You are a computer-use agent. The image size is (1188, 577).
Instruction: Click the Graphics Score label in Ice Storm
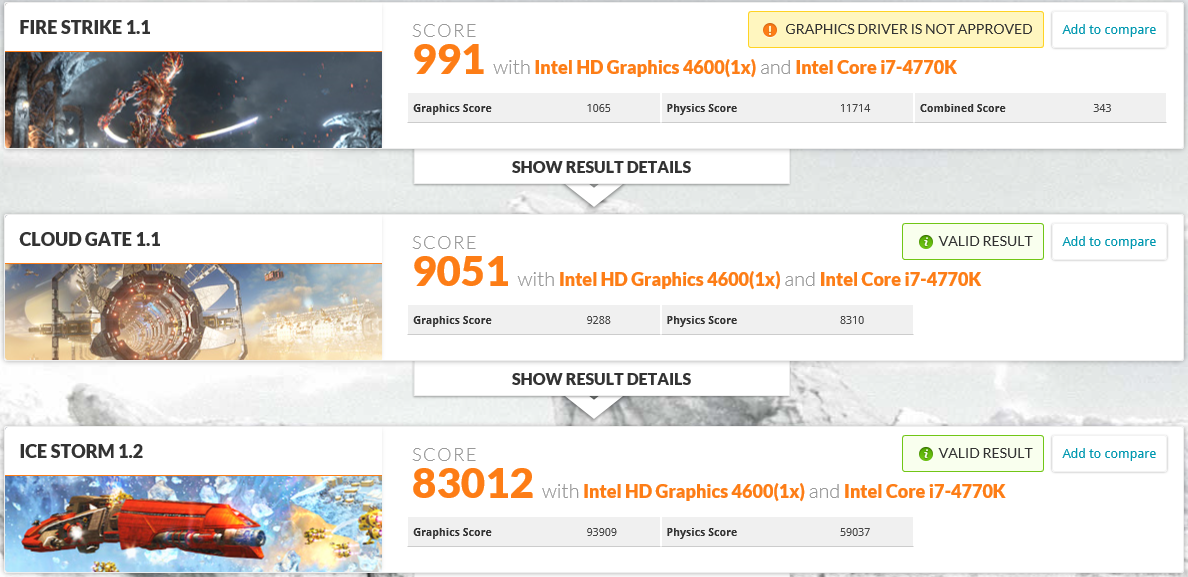click(452, 532)
